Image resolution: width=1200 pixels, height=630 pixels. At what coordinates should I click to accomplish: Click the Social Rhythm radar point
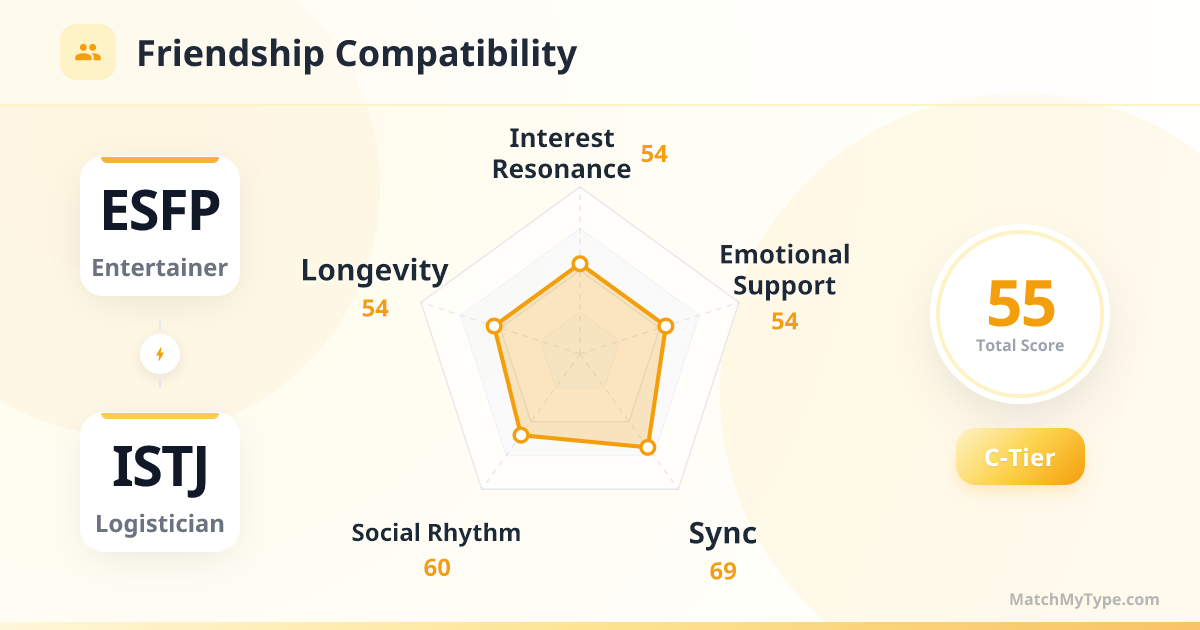(x=520, y=434)
